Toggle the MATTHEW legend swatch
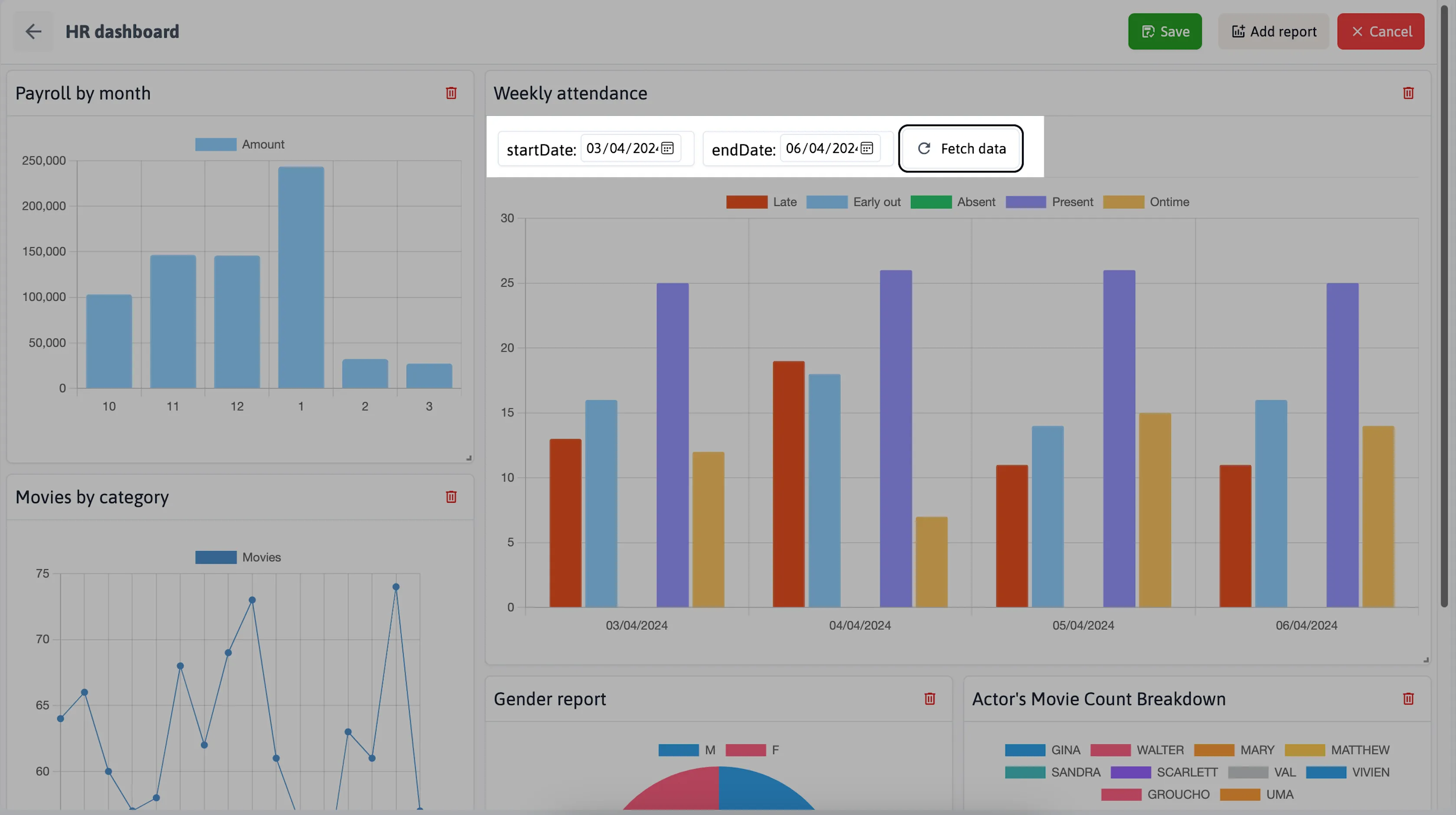1456x815 pixels. tap(1305, 750)
